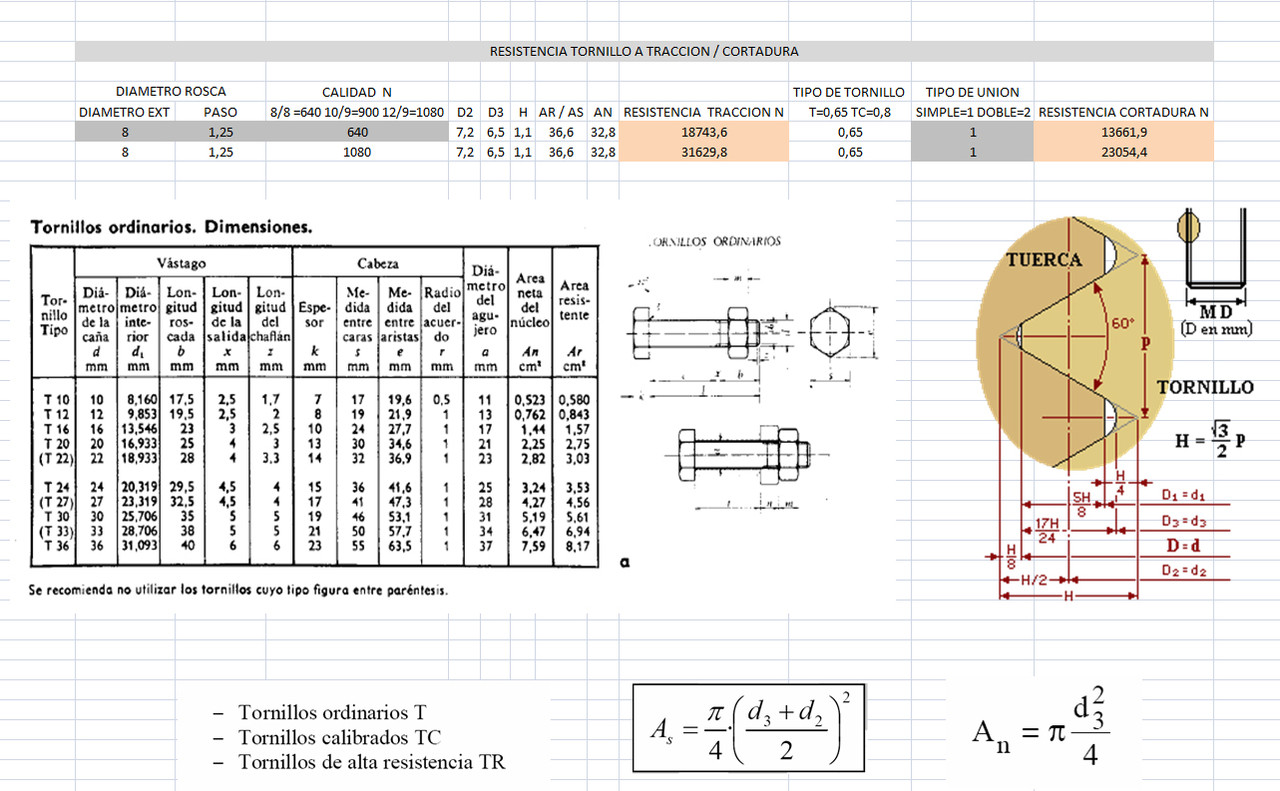
Task: Select paso cell 1,25 in the 1080 row
Action: [x=220, y=152]
